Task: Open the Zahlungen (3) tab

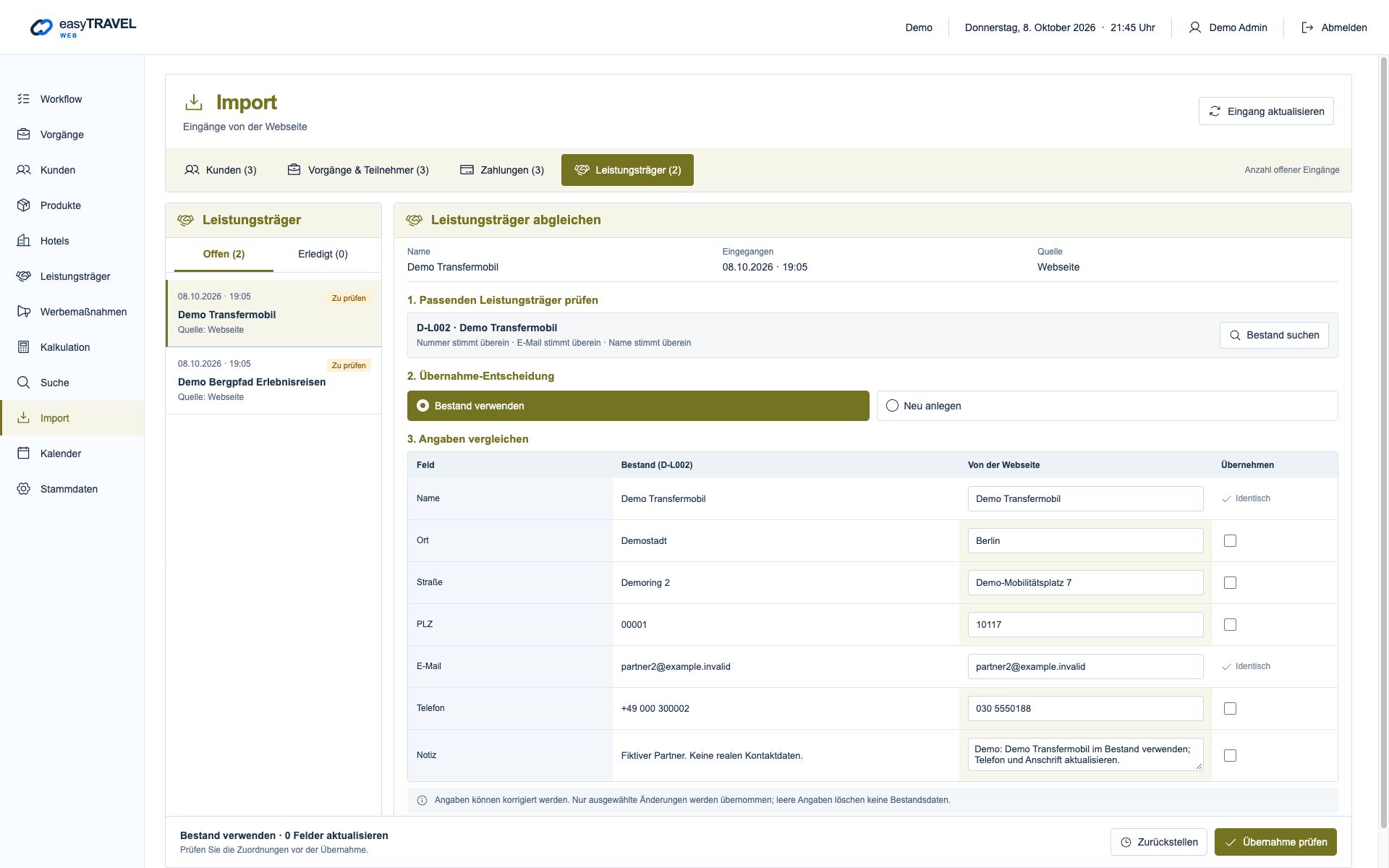Action: pyautogui.click(x=502, y=170)
